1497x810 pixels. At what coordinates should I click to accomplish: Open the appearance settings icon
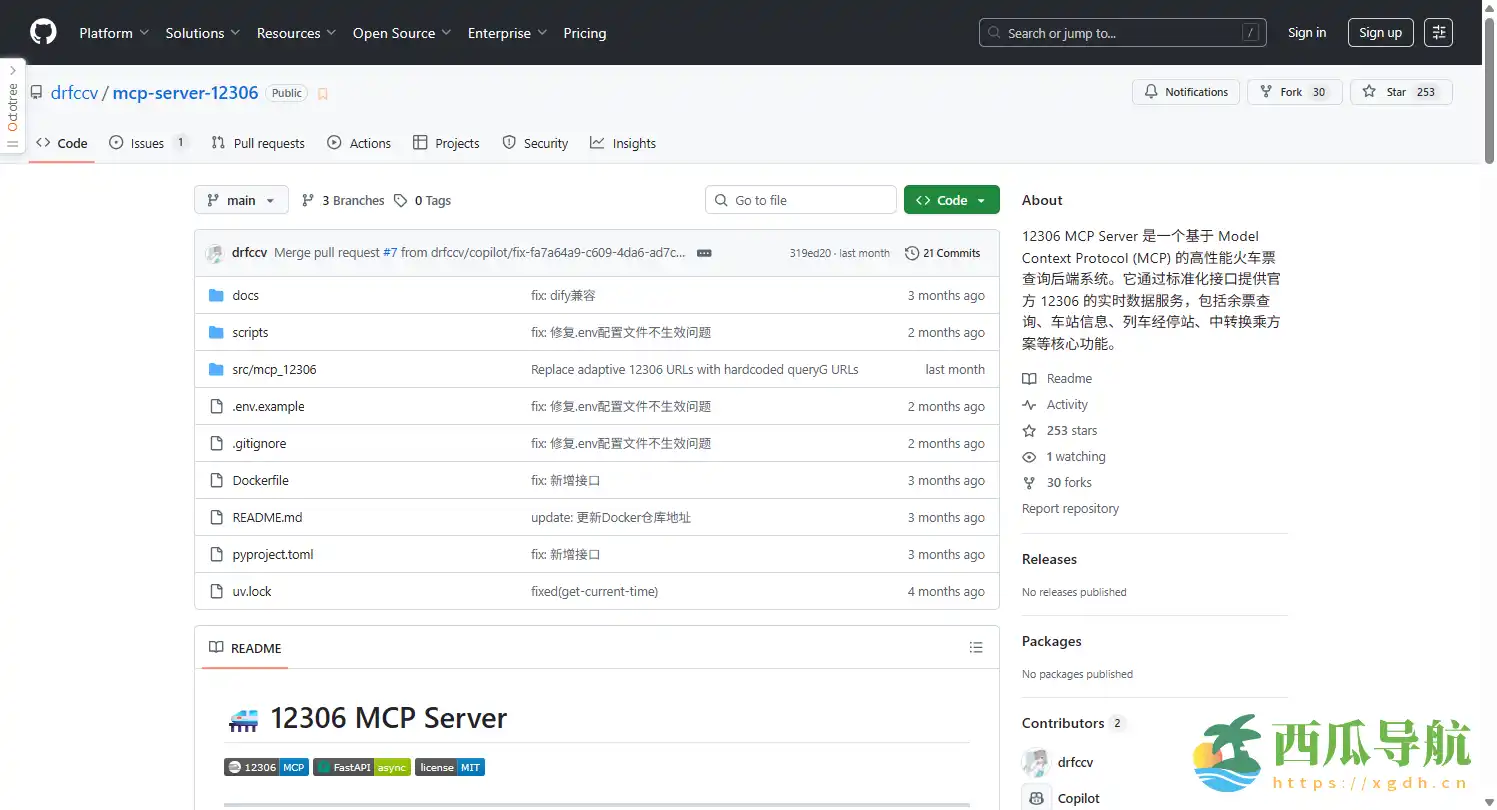coord(1438,33)
